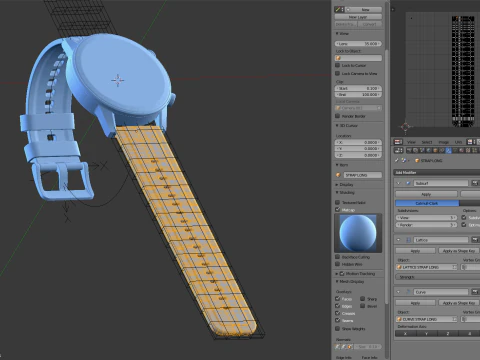Enable face normals display icon
480x360 pixels.
349,347
